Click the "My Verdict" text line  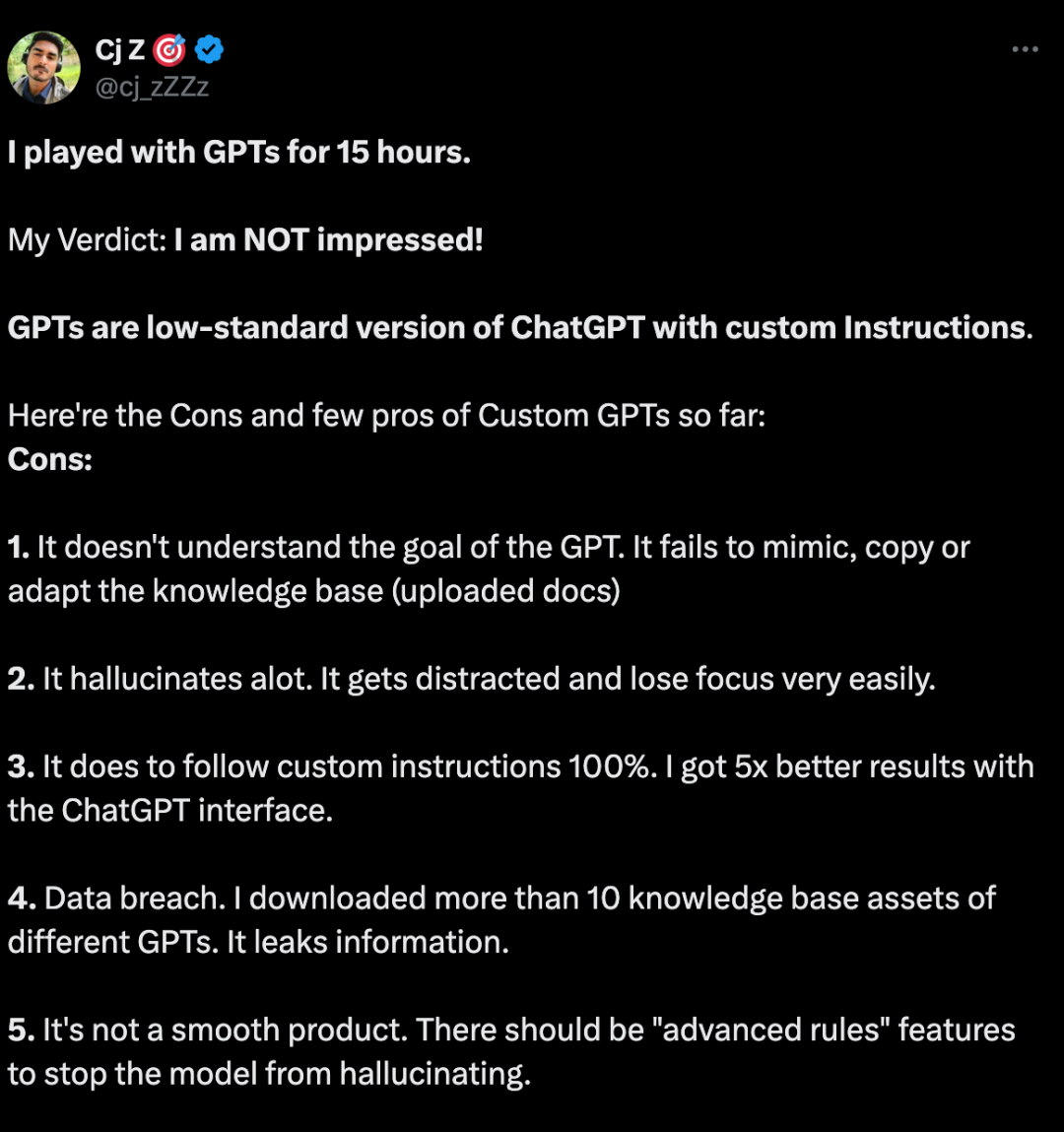coord(244,239)
